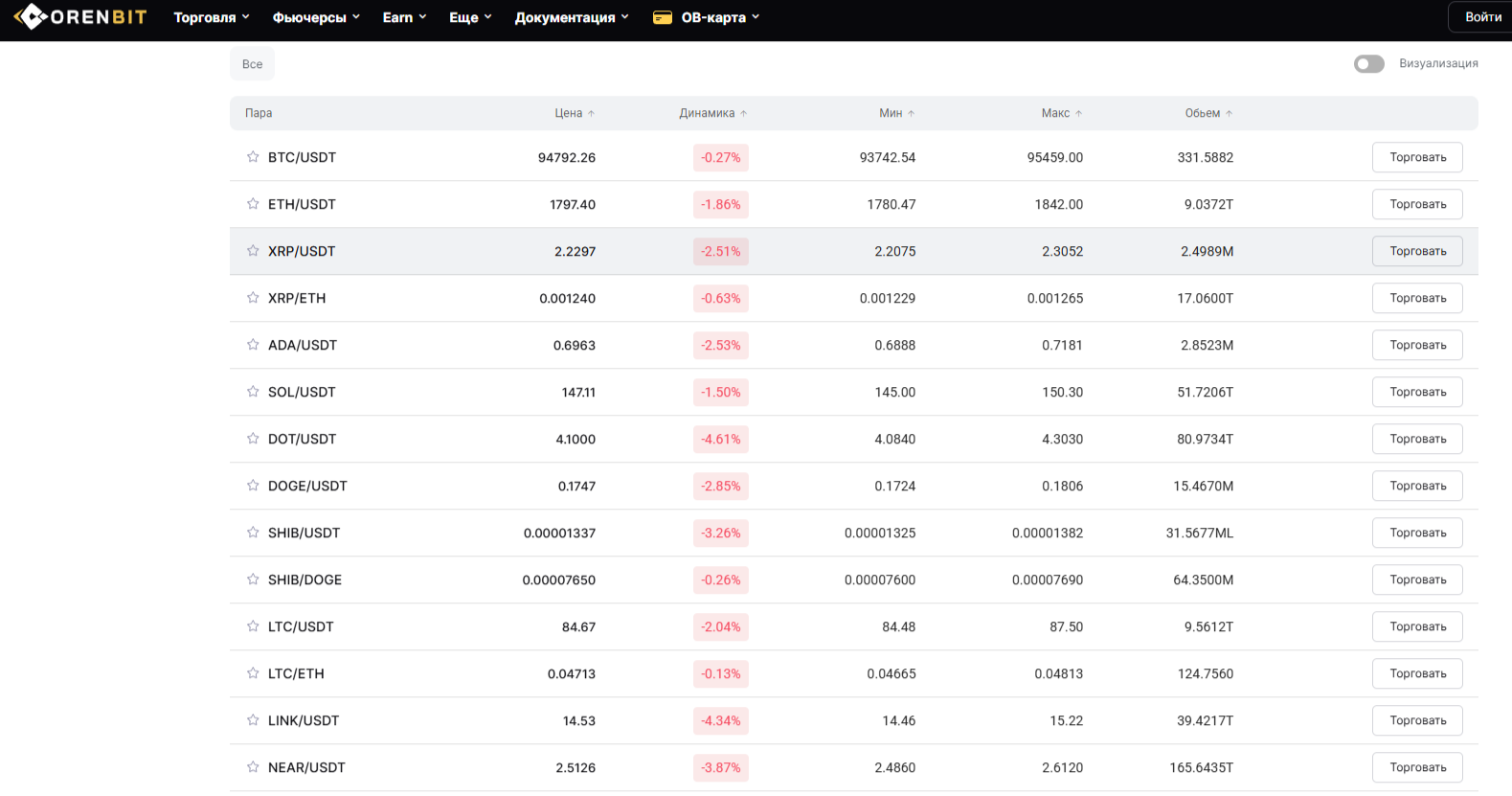Screen dimensions: 1512x796
Task: Favorite the BTC/USDT pair star
Action: point(253,156)
